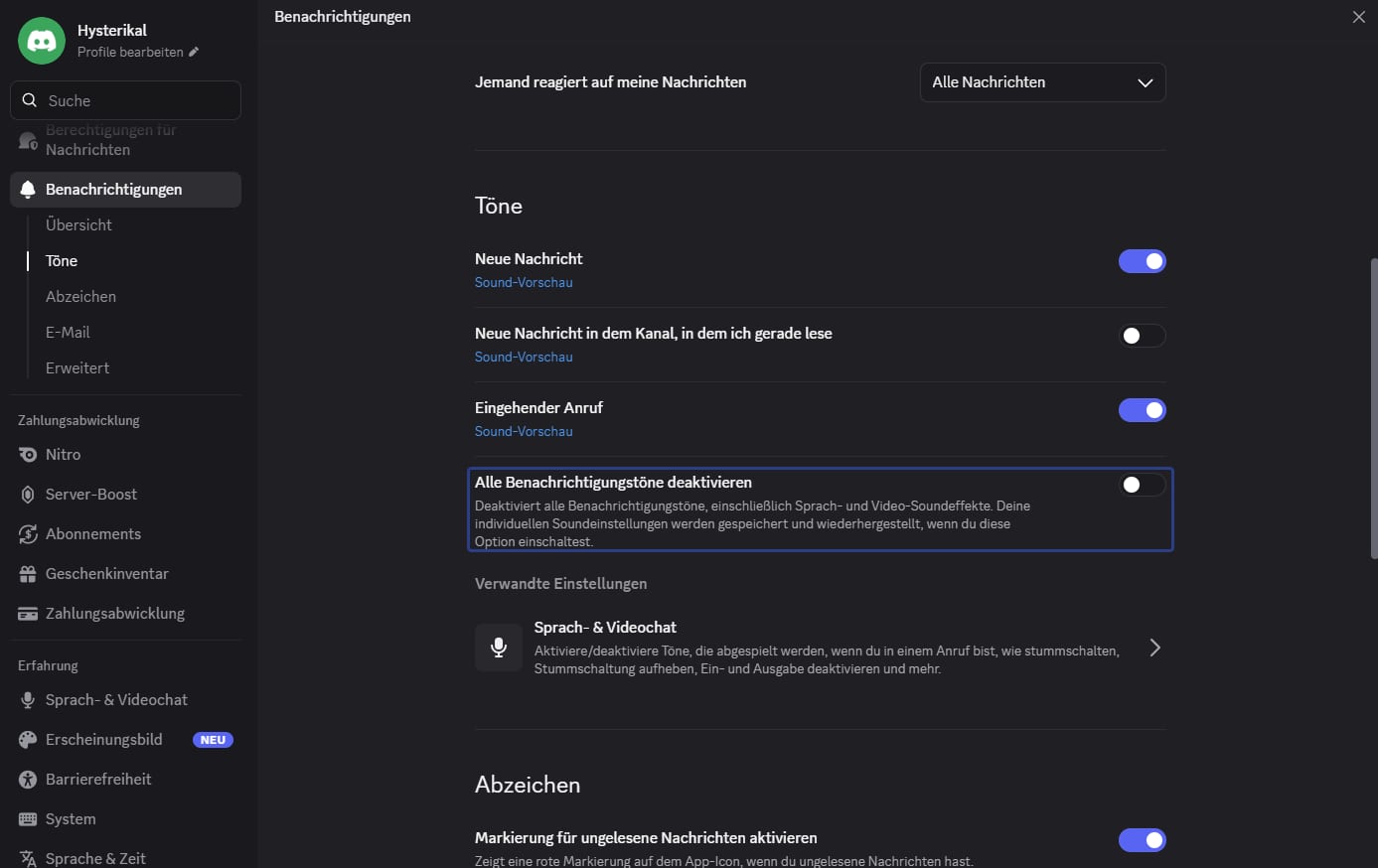Image resolution: width=1378 pixels, height=868 pixels.
Task: Click the Zahlungsabwicklung section heading
Action: click(78, 421)
